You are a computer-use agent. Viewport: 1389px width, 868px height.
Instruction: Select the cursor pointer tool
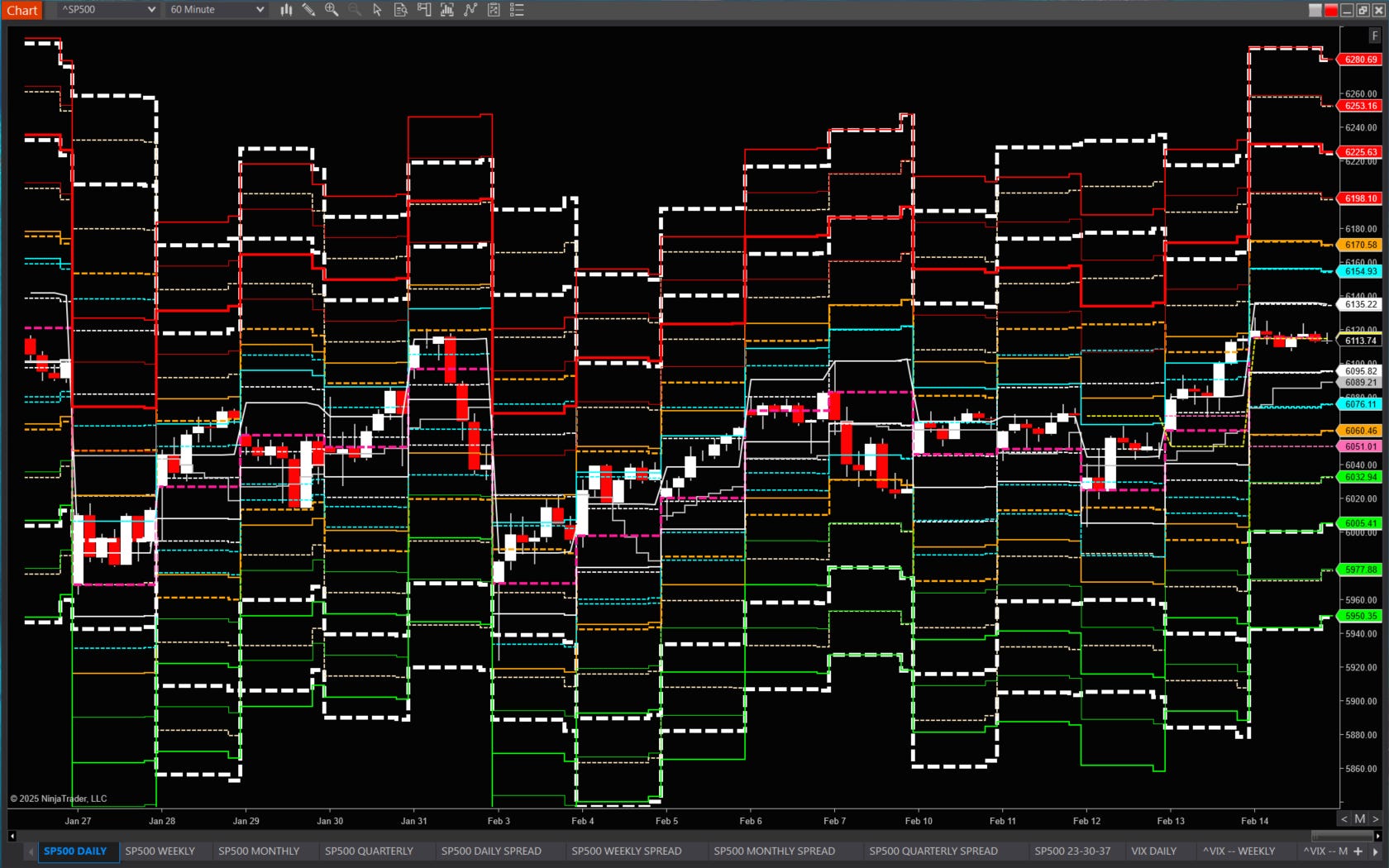pos(376,10)
